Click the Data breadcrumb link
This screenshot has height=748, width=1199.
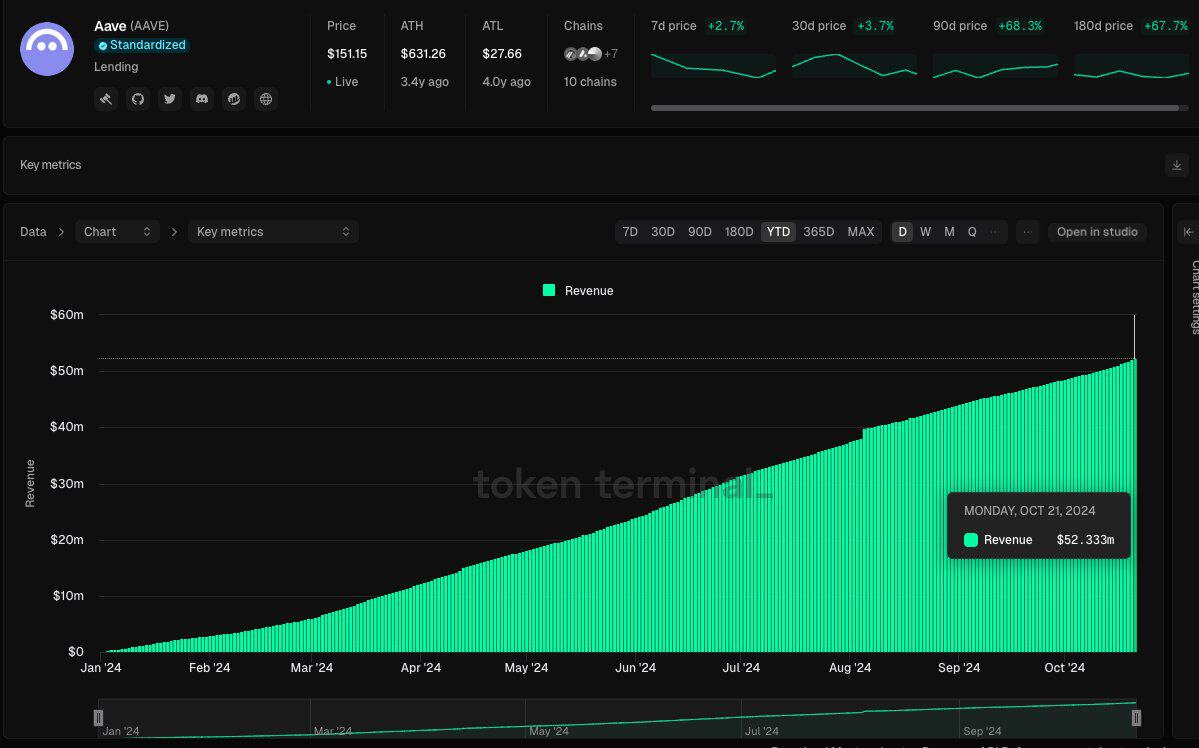click(x=33, y=232)
